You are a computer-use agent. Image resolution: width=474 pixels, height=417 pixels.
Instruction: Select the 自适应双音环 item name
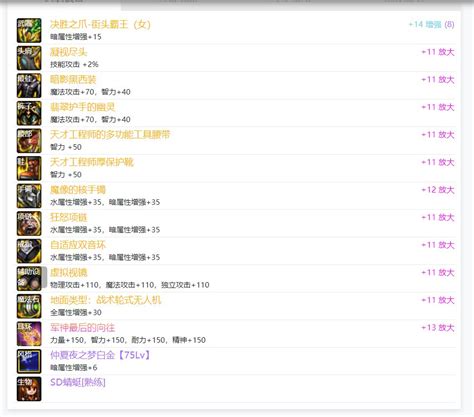[78, 245]
